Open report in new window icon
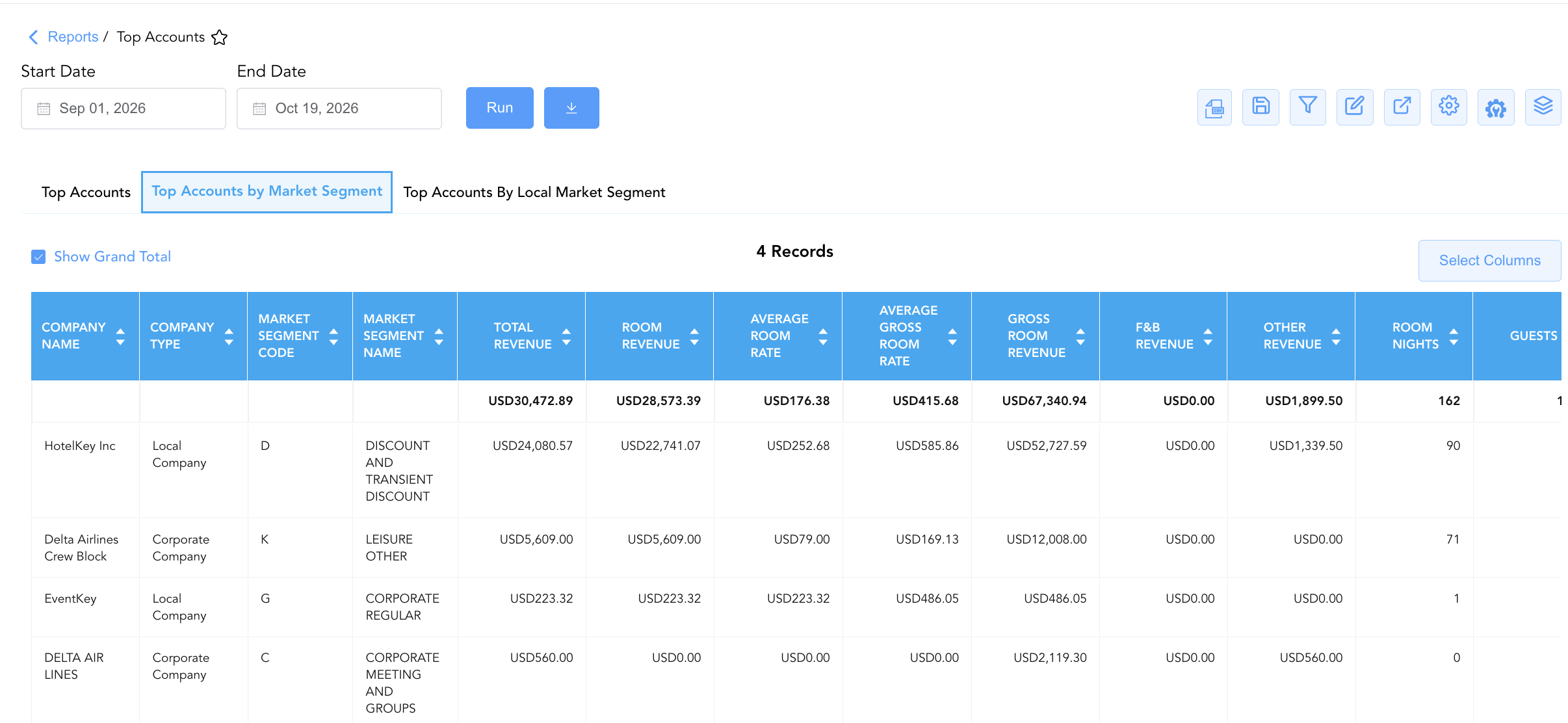Screen dimensions: 1568x723 1402,107
